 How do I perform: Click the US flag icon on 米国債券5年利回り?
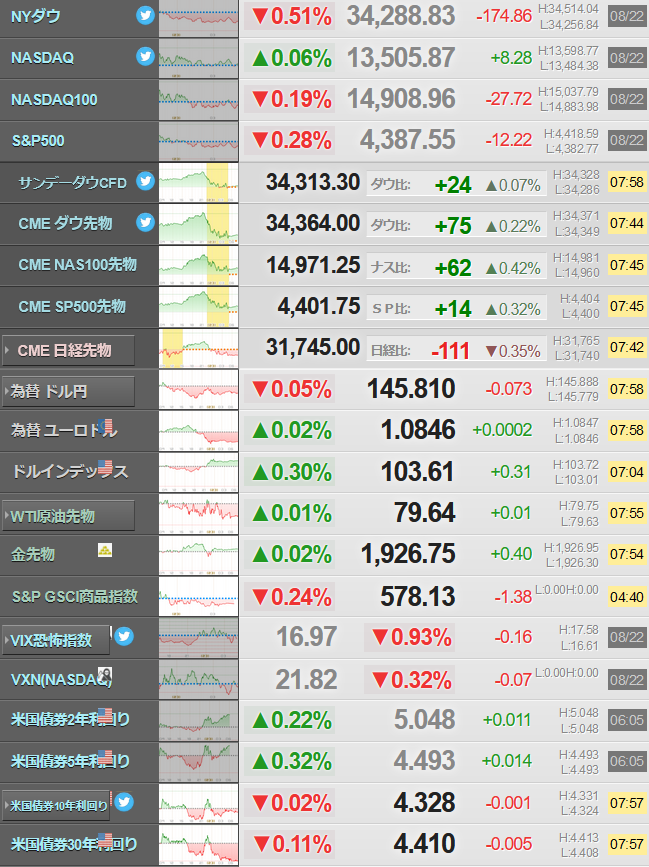[105, 756]
